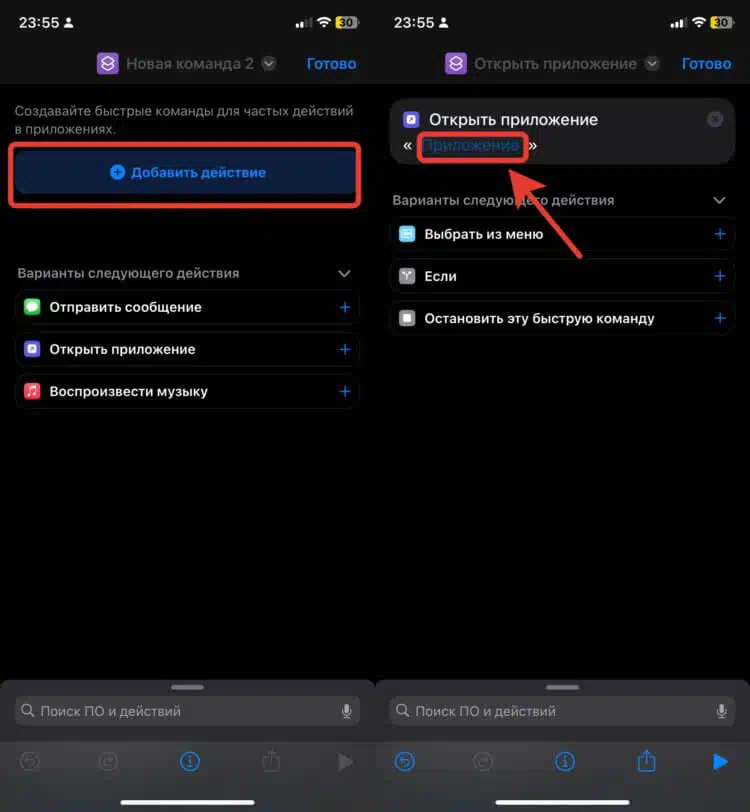
Task: Select Остановить эту быструю команду text
Action: coord(539,318)
